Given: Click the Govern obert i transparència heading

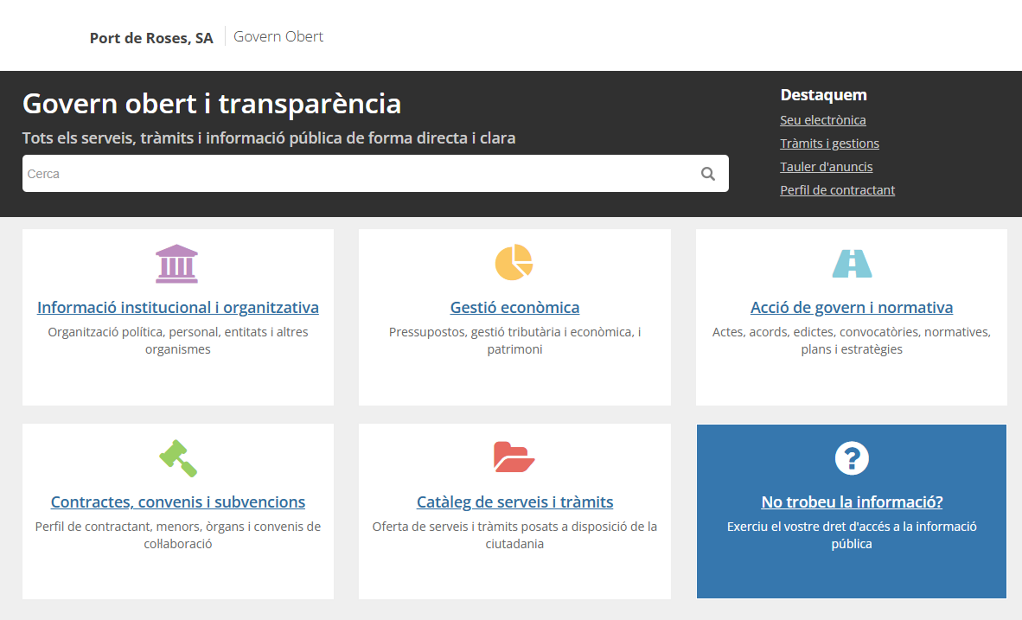Looking at the screenshot, I should (212, 104).
